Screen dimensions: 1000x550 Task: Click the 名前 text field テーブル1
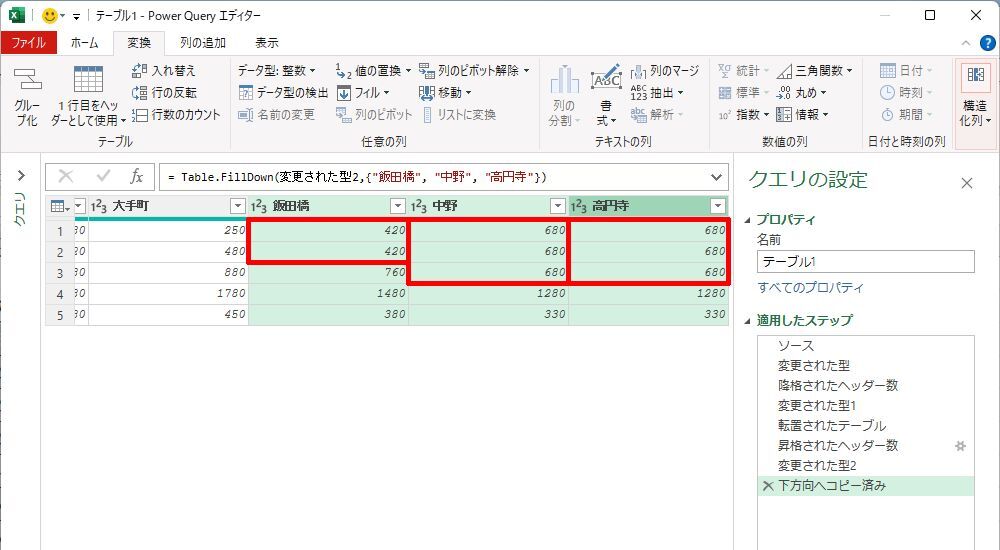(865, 262)
